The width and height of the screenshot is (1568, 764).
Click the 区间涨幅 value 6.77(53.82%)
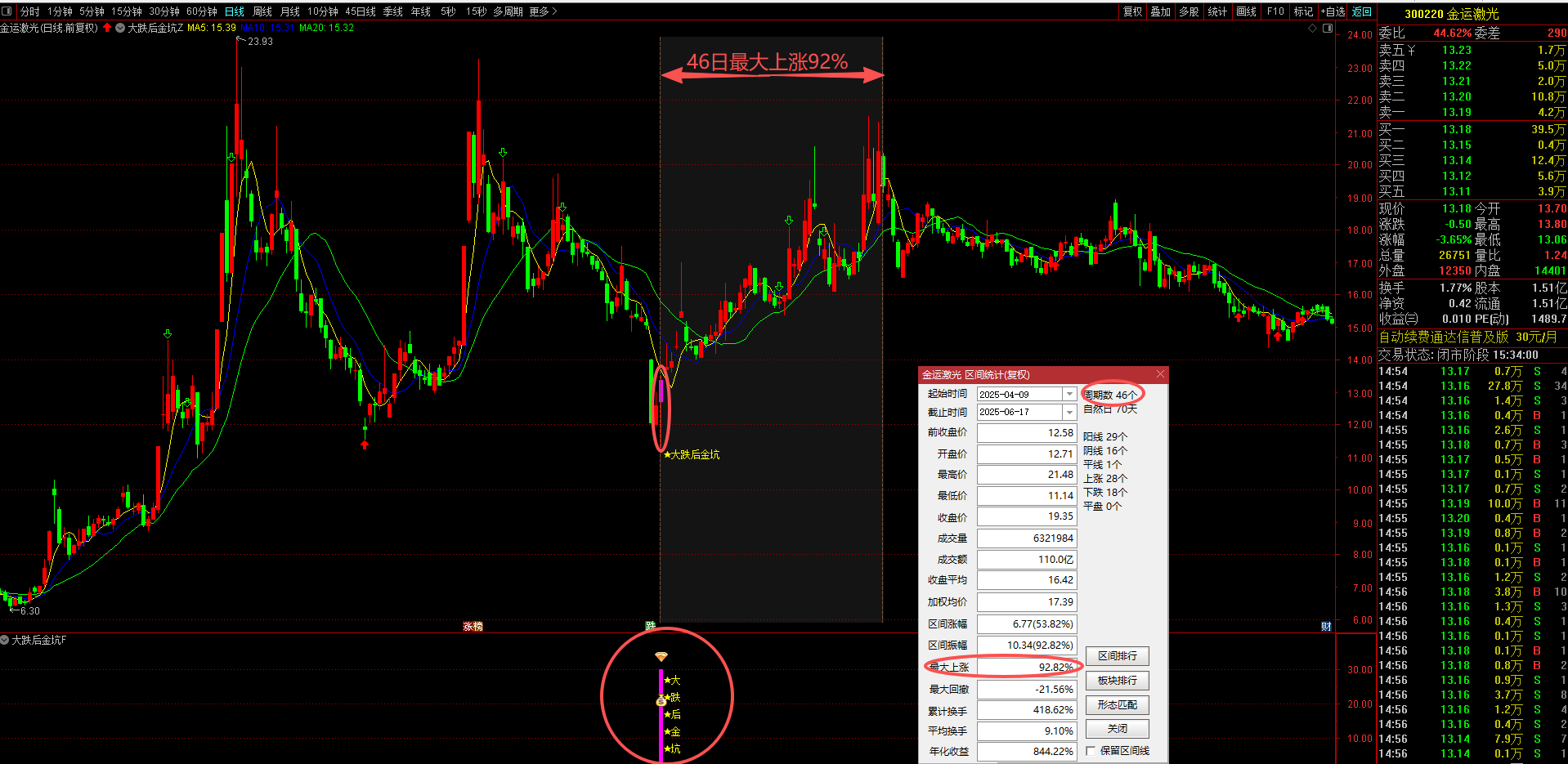pos(1027,623)
